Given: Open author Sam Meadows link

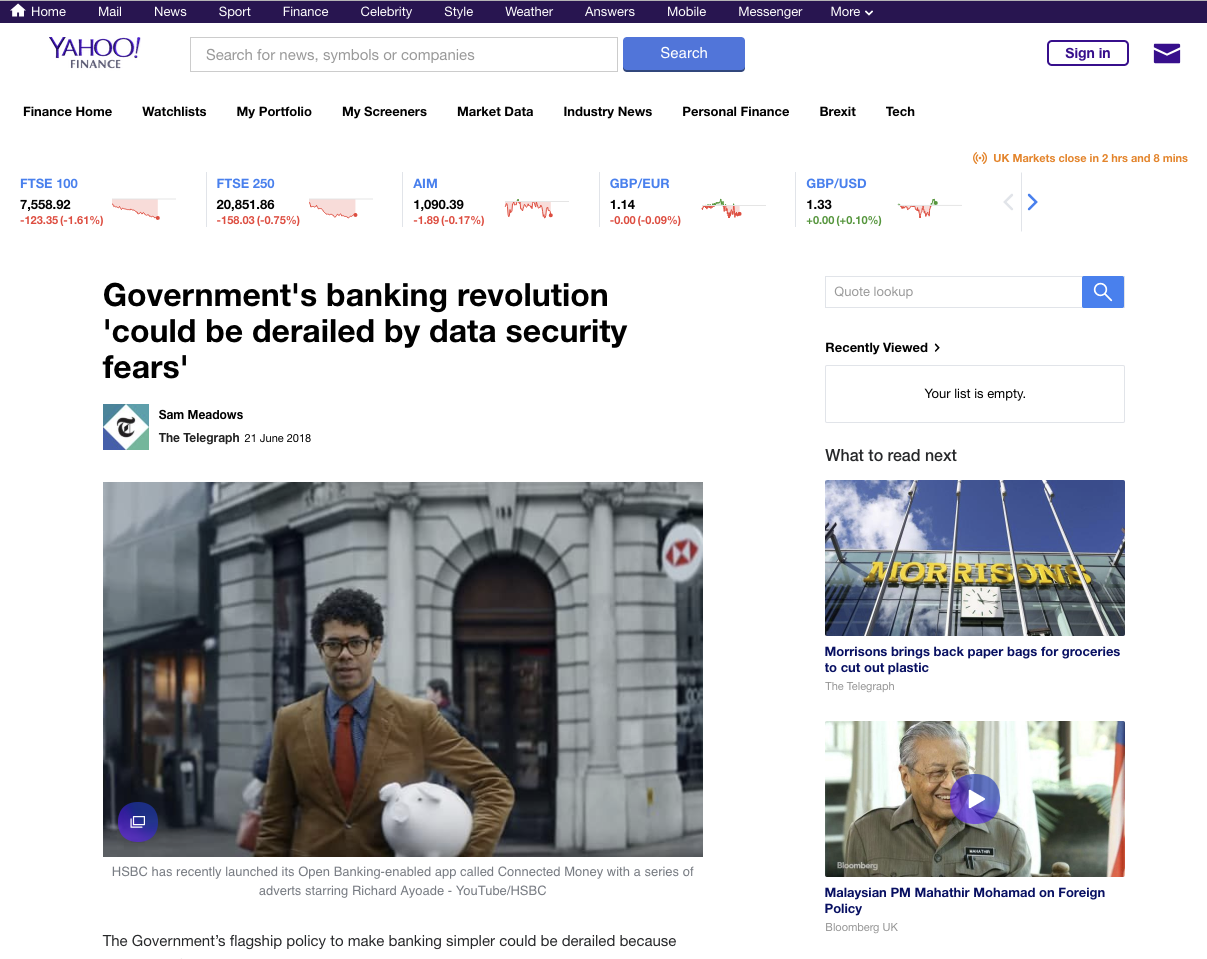Looking at the screenshot, I should (x=201, y=415).
